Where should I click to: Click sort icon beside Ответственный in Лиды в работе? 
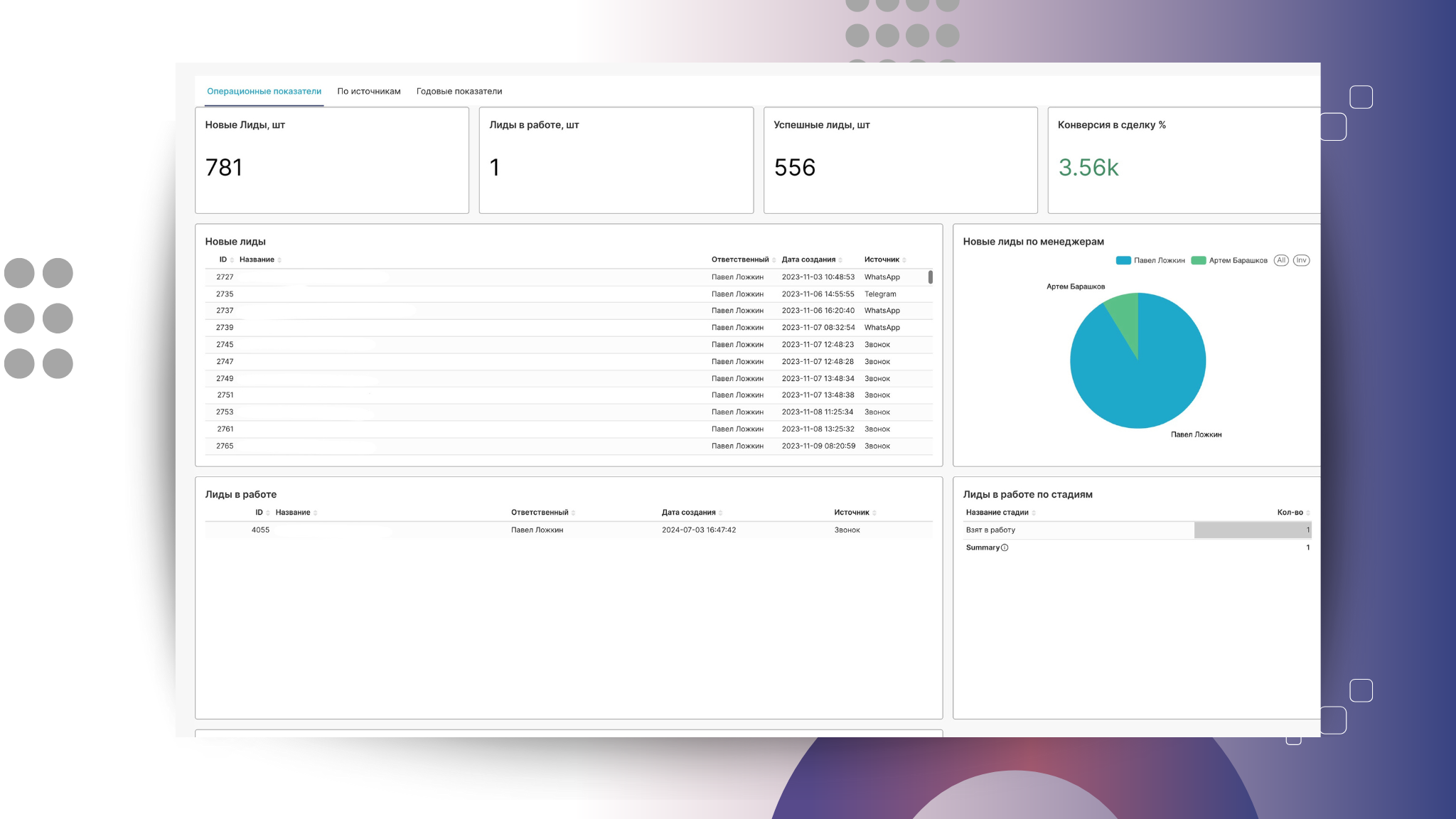point(573,513)
